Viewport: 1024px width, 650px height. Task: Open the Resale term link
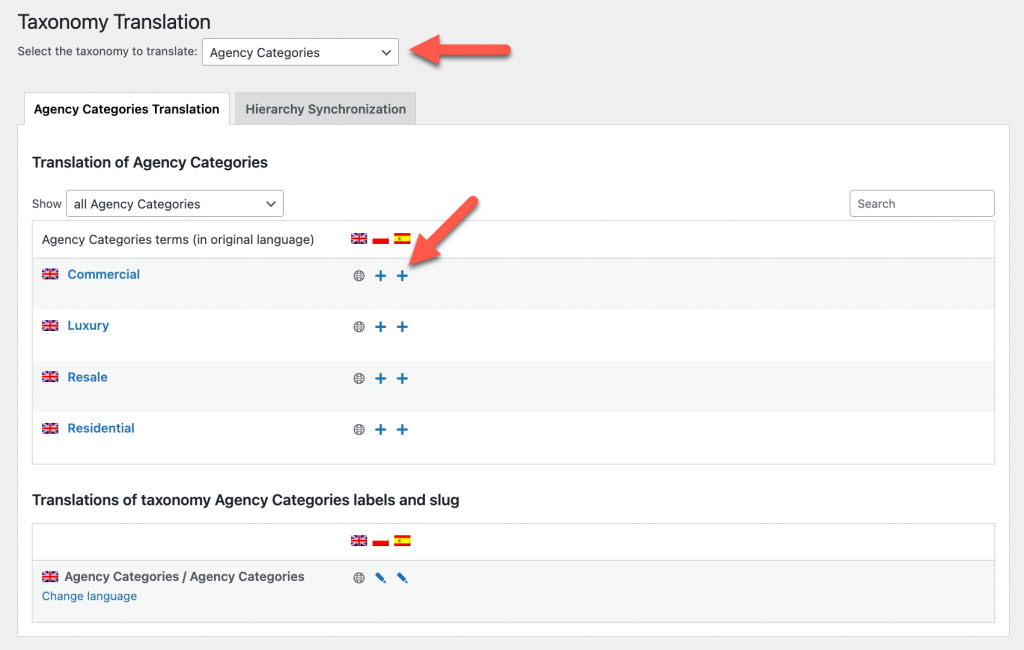click(88, 377)
